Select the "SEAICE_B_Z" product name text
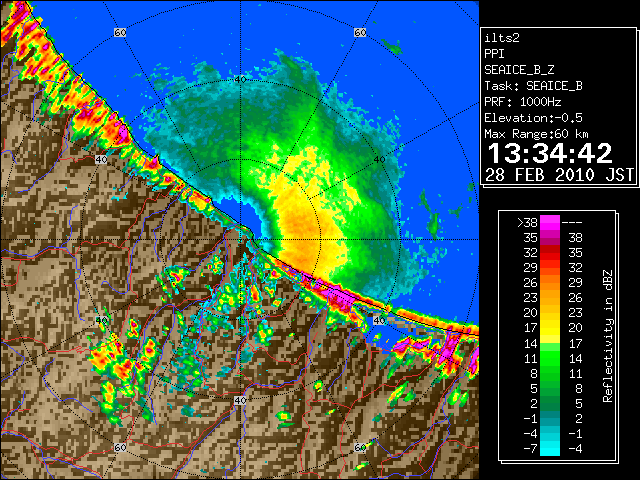640x480 pixels. point(519,70)
